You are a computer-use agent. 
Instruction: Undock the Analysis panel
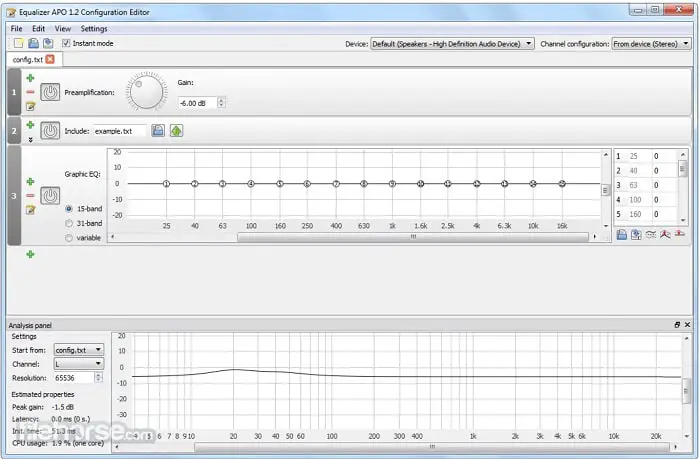point(677,325)
